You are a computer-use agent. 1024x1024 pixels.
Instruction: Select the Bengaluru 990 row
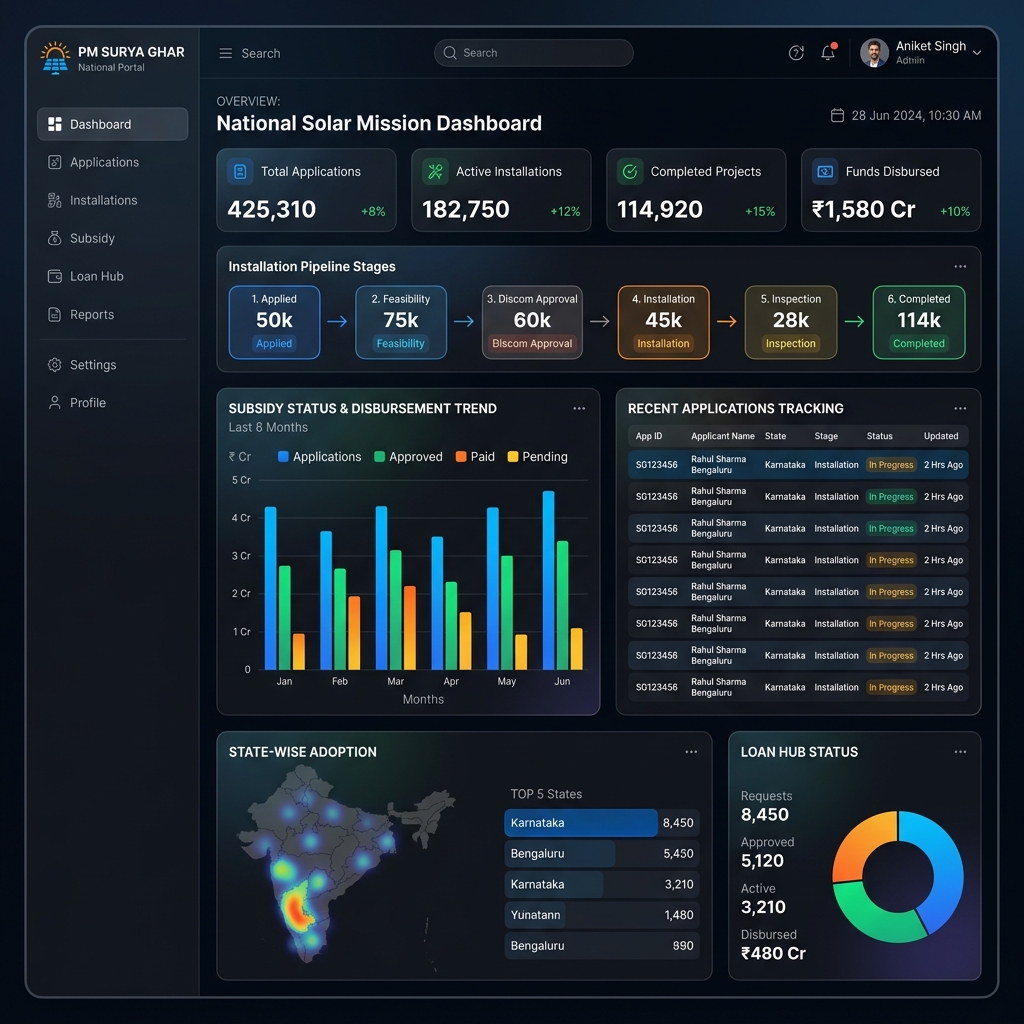601,946
